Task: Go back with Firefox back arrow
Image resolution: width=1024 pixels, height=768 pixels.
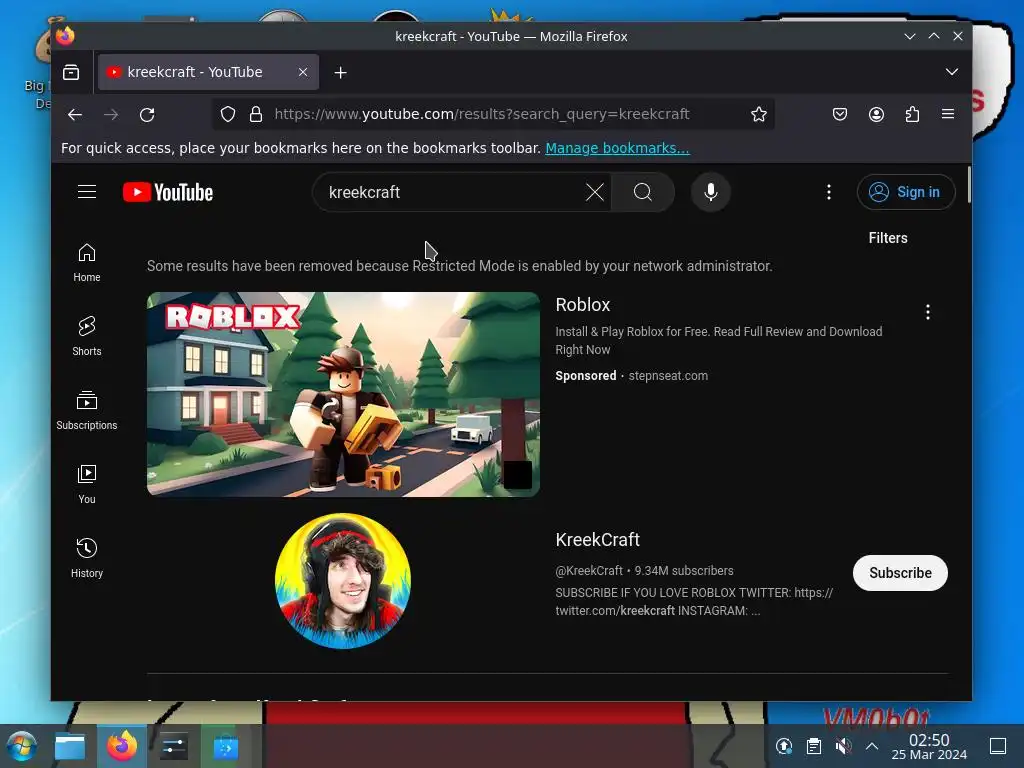Action: (x=75, y=114)
